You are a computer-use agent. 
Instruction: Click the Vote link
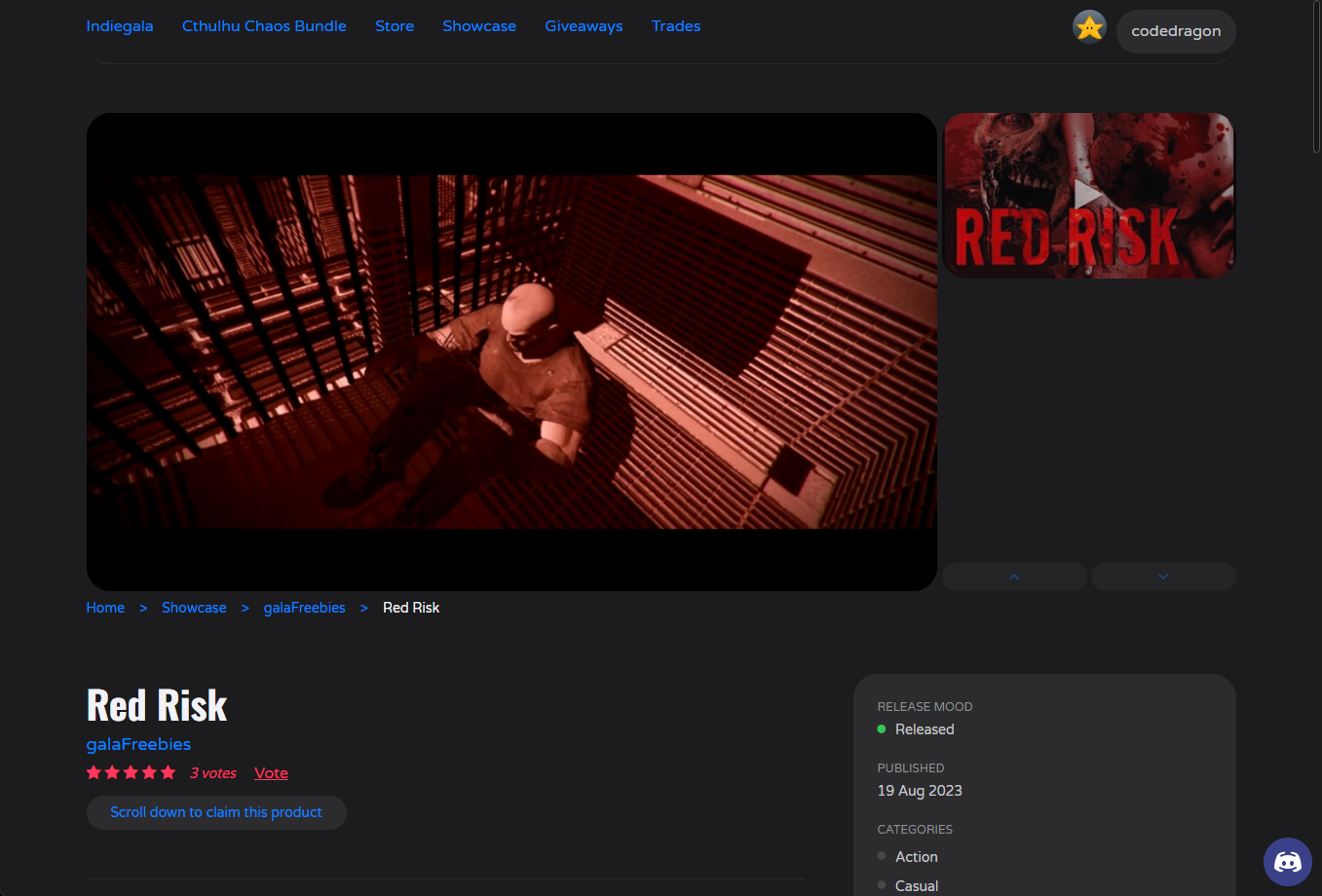271,773
